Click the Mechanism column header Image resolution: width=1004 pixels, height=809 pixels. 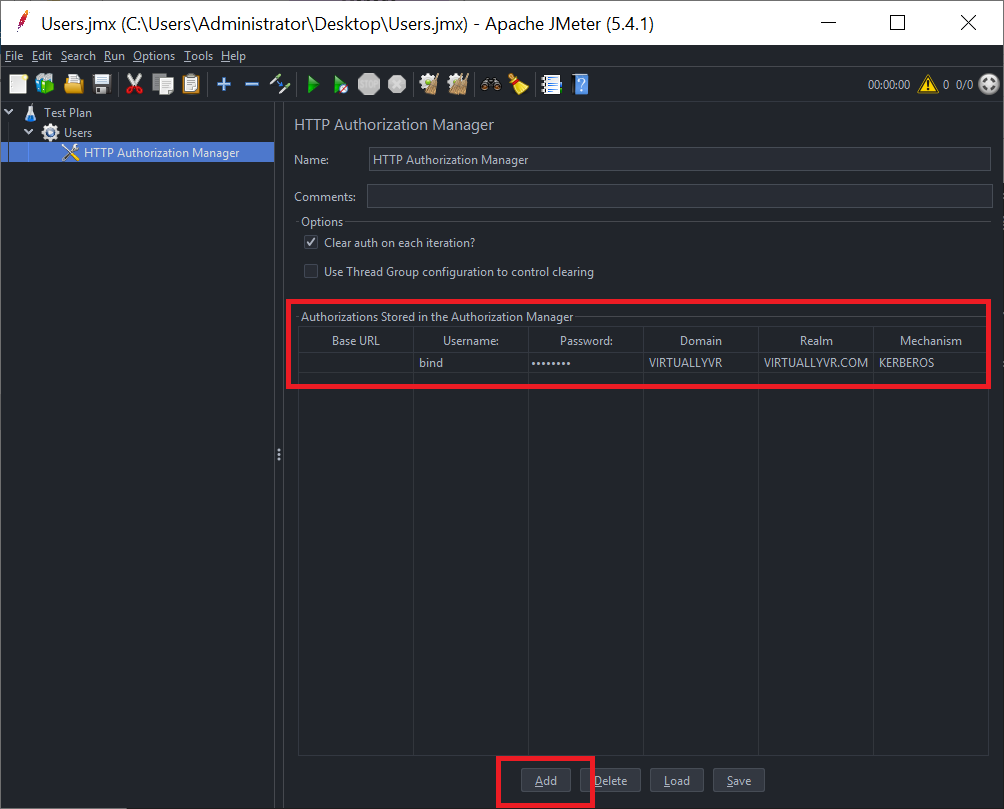pos(930,341)
